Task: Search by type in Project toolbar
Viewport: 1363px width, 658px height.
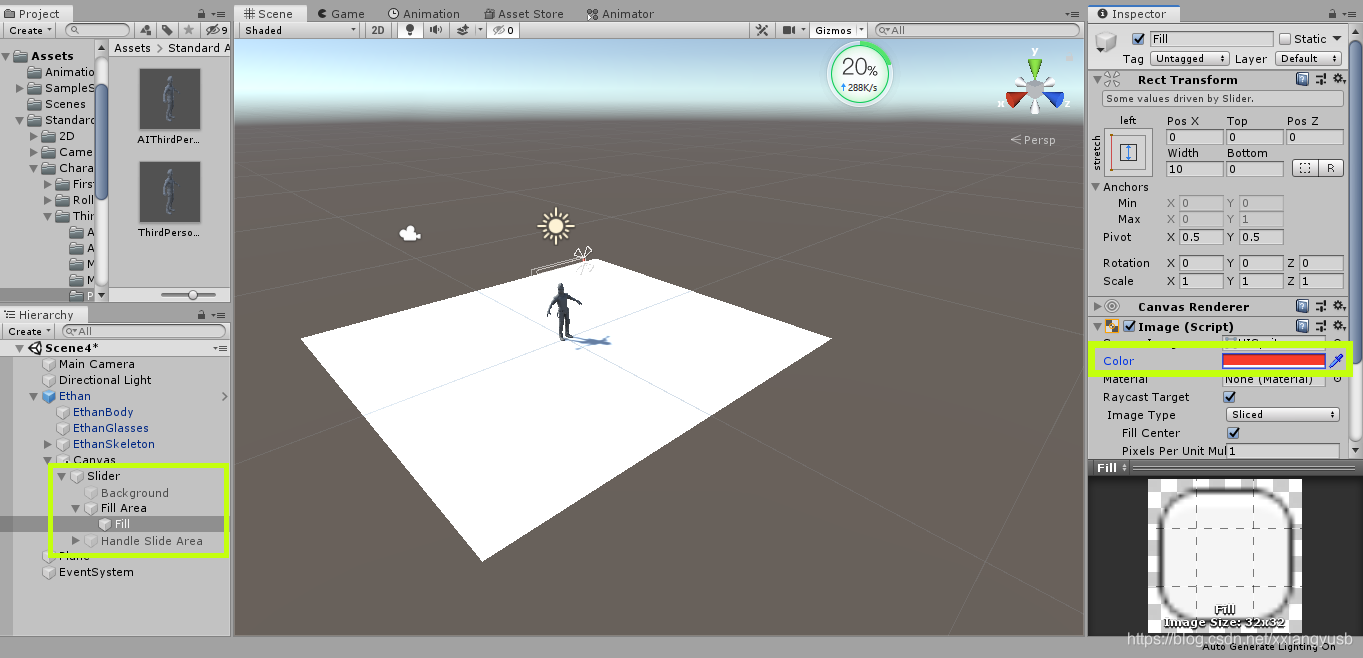Action: [146, 31]
